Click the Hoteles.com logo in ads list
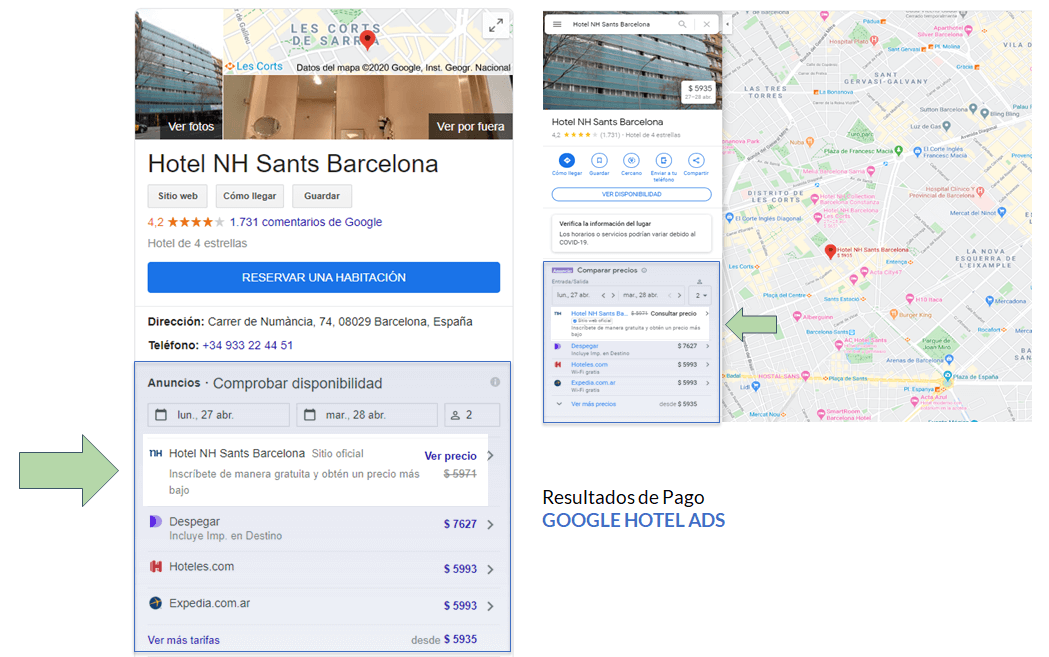1049x657 pixels. (x=155, y=567)
